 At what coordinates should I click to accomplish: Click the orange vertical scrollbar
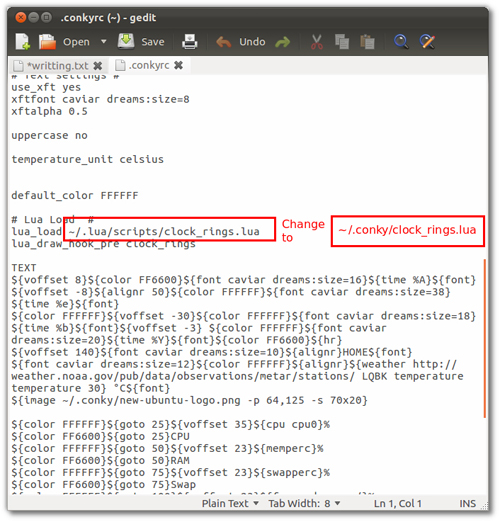[485, 339]
